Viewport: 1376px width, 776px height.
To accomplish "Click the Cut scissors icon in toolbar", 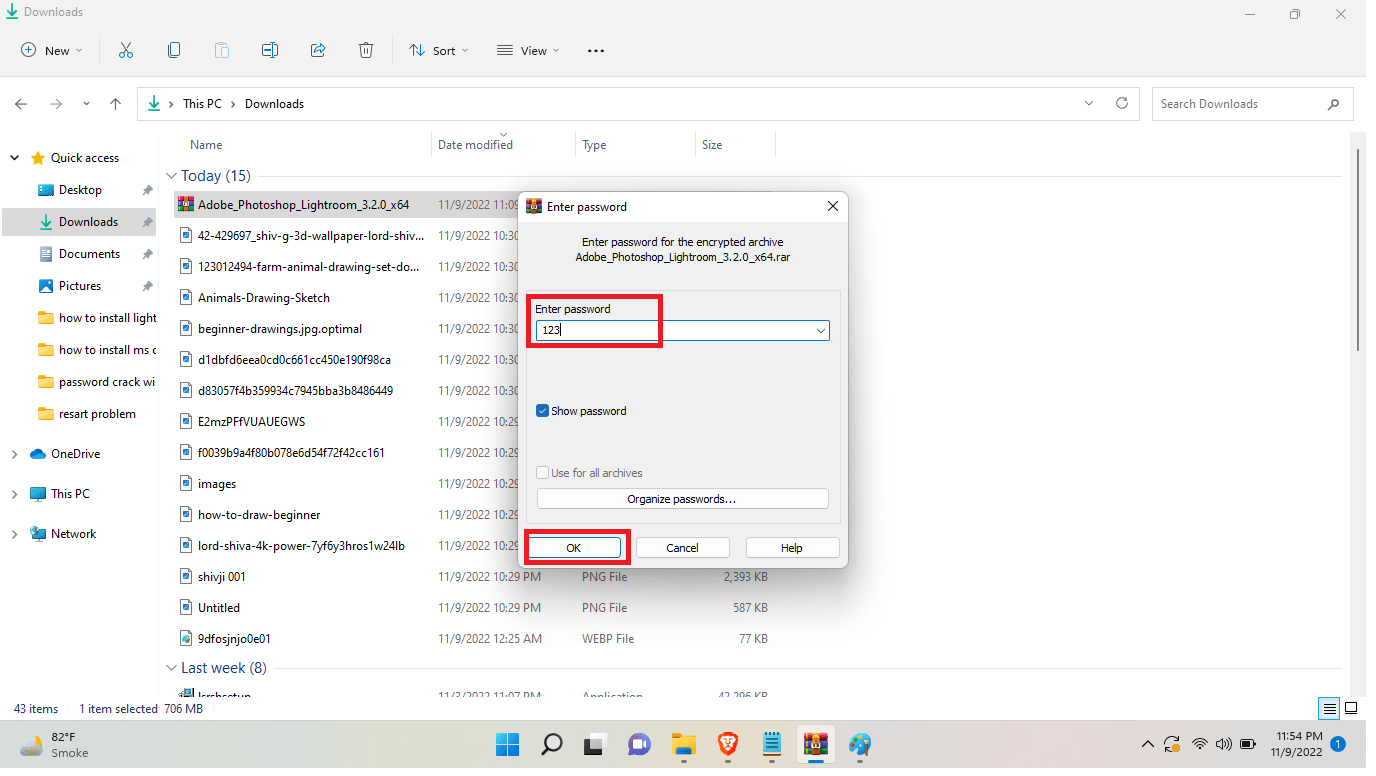I will point(126,50).
